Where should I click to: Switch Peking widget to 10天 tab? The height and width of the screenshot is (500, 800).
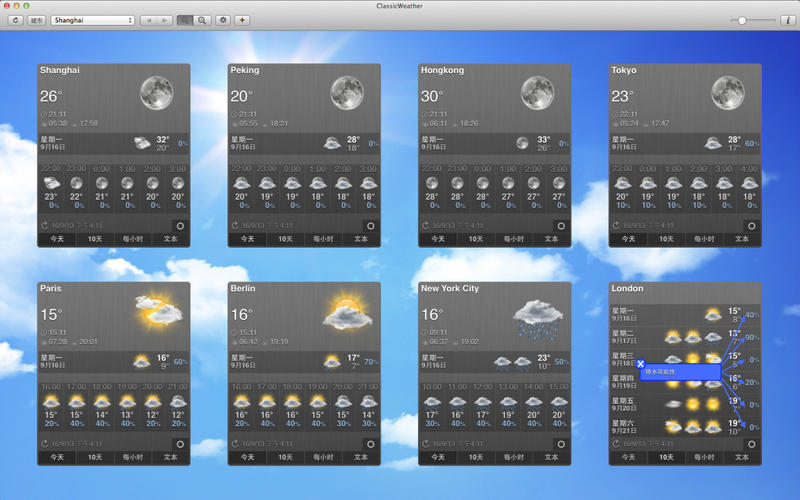[285, 239]
